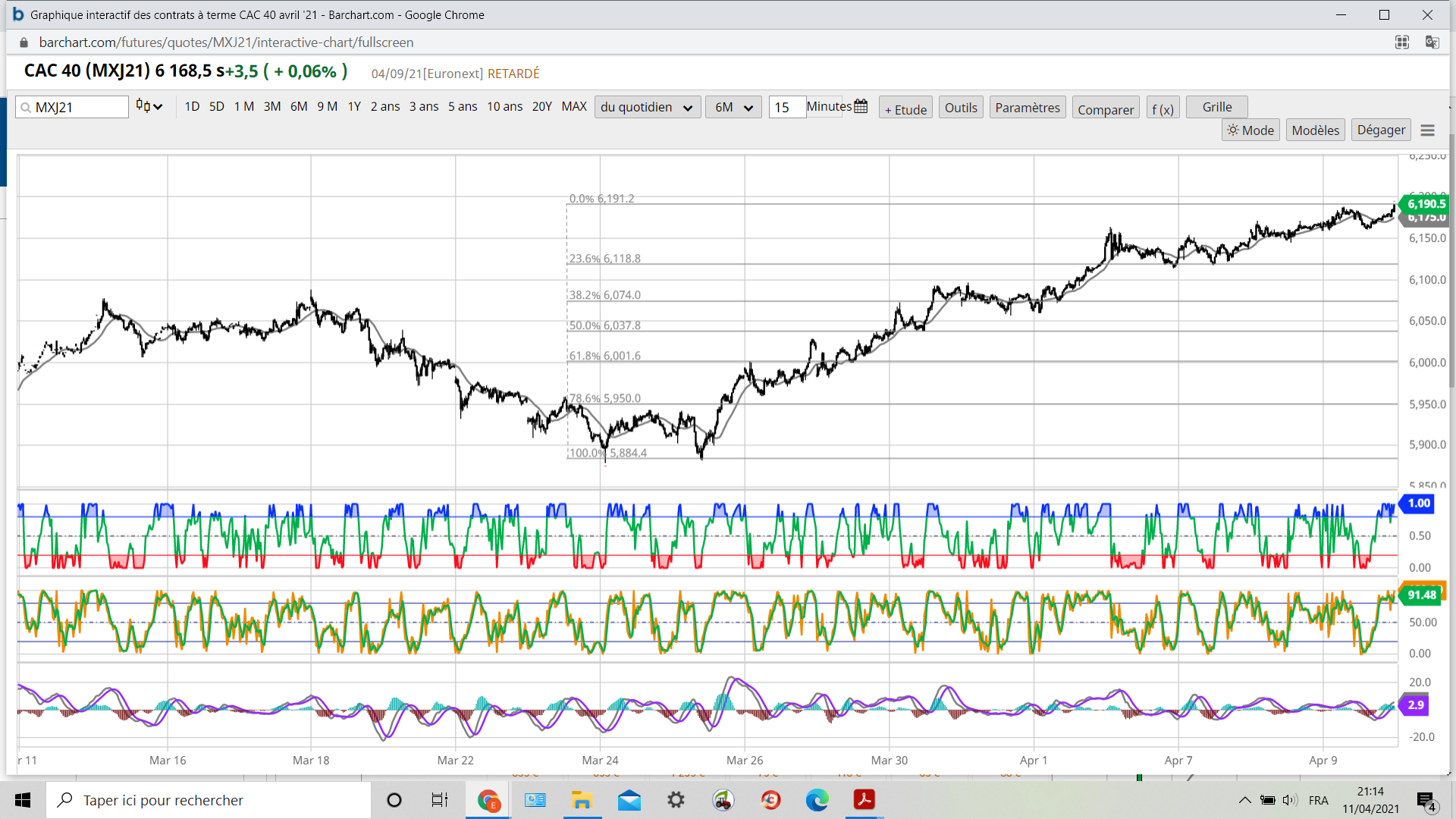This screenshot has height=819, width=1456.
Task: Expand the 6M period dropdown
Action: tap(733, 107)
